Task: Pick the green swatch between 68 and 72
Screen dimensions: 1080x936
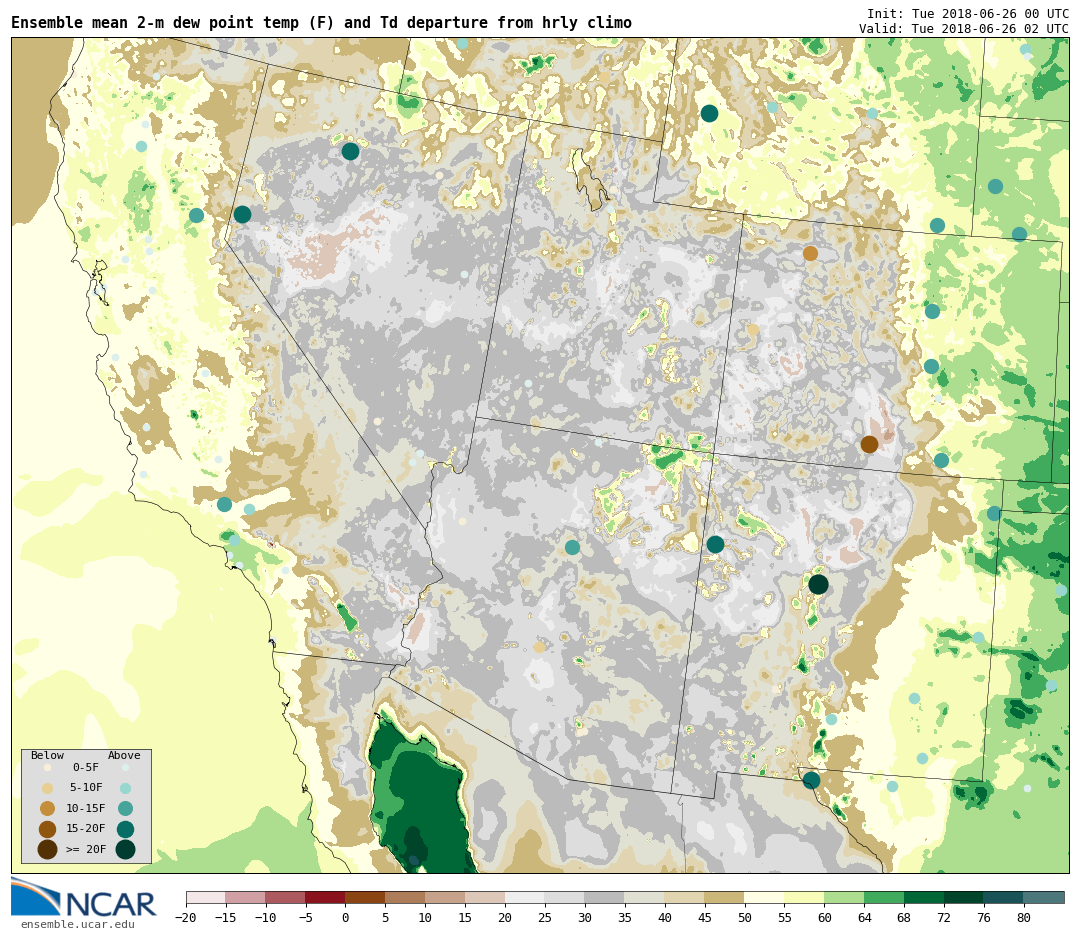Action: pyautogui.click(x=924, y=897)
